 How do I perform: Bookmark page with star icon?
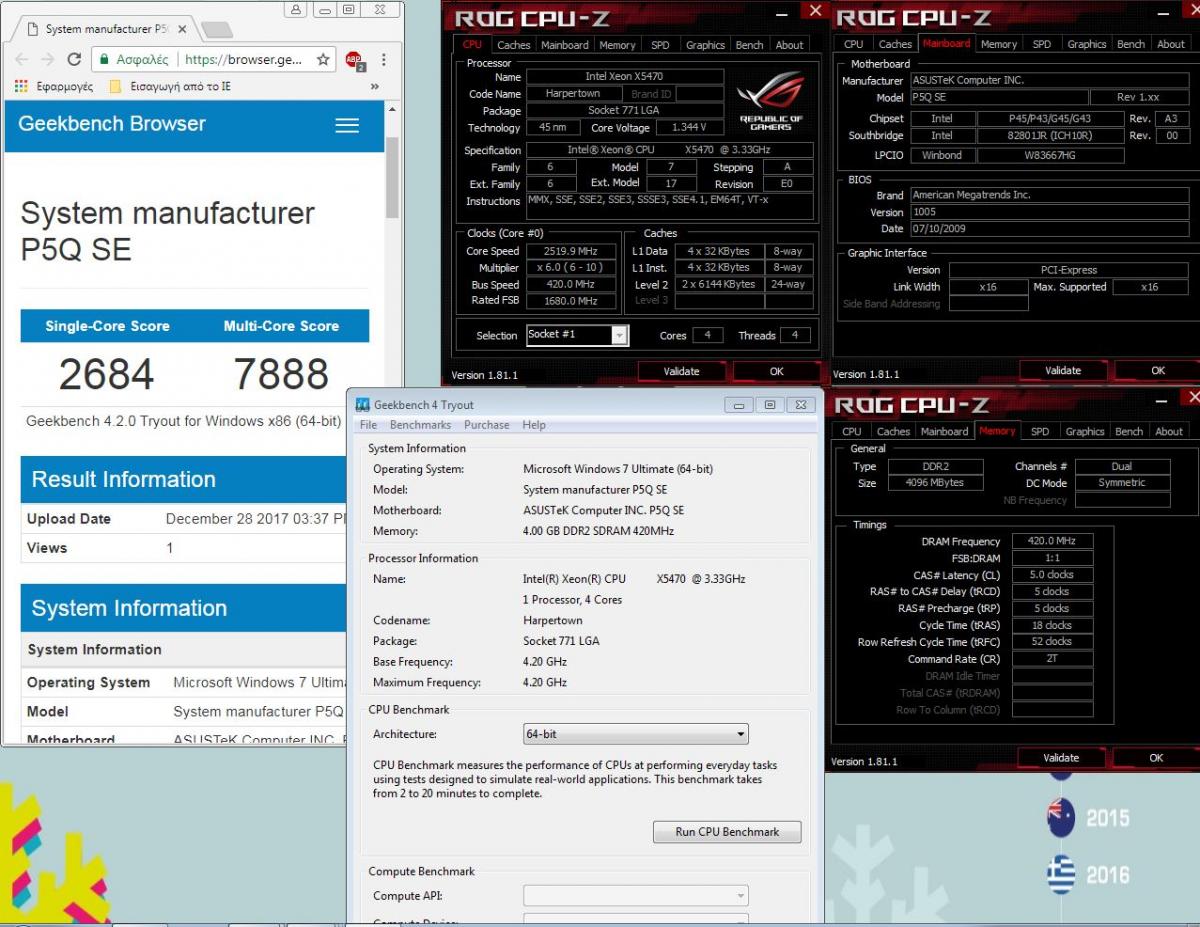click(322, 60)
